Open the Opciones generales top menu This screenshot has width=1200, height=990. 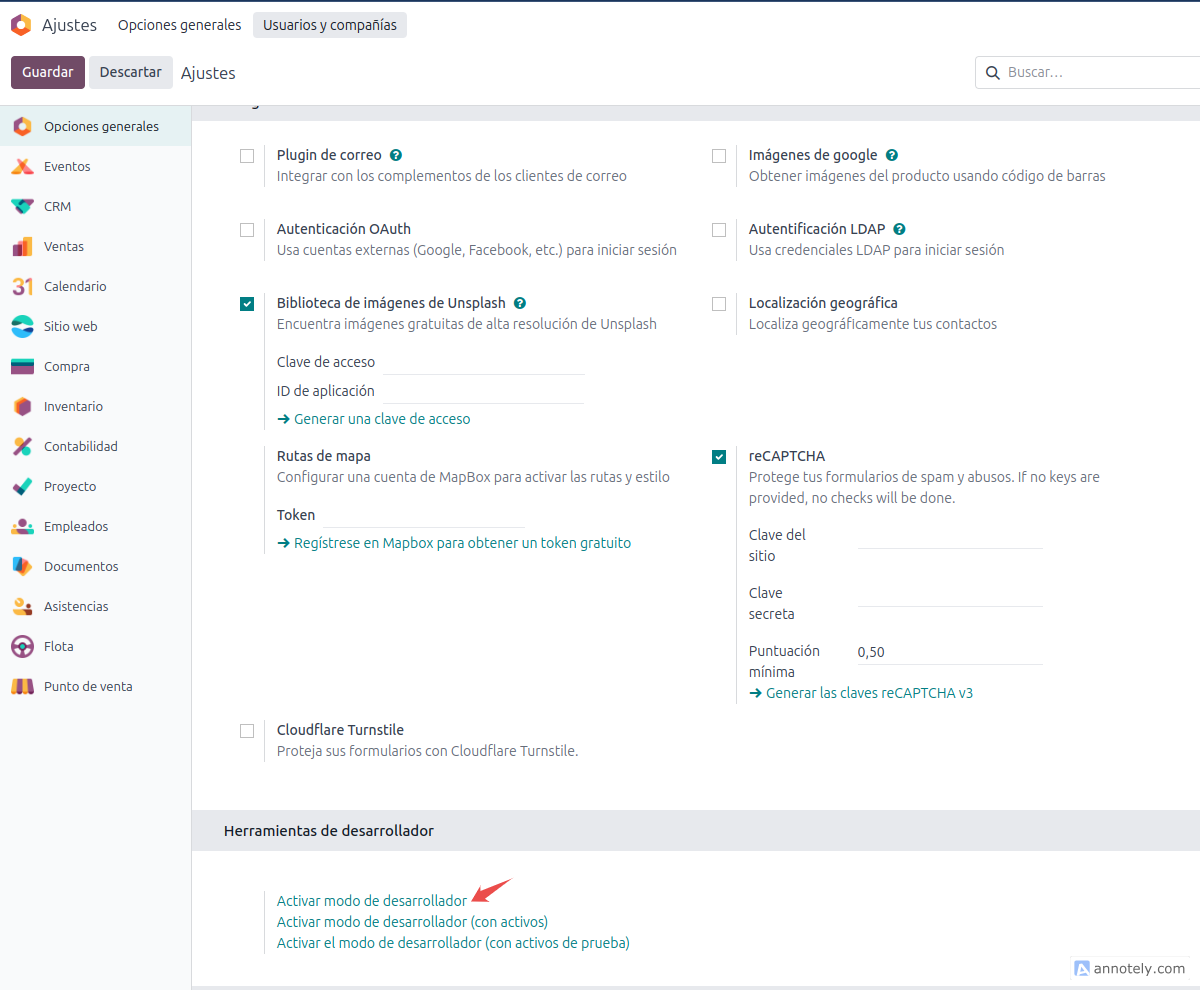click(179, 25)
